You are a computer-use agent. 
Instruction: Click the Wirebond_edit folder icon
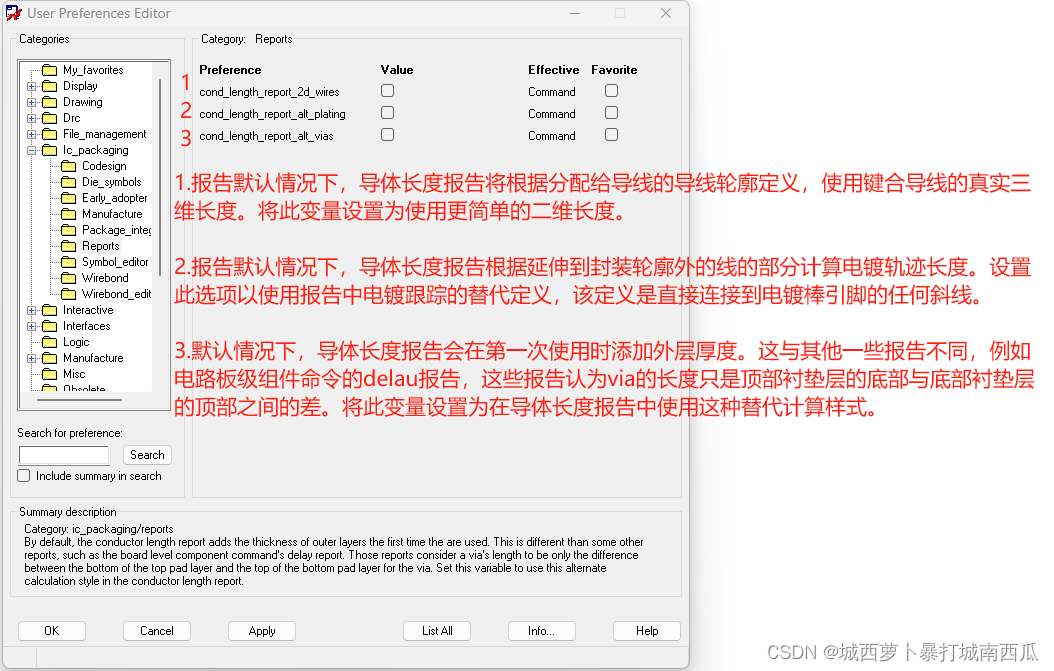pos(69,294)
